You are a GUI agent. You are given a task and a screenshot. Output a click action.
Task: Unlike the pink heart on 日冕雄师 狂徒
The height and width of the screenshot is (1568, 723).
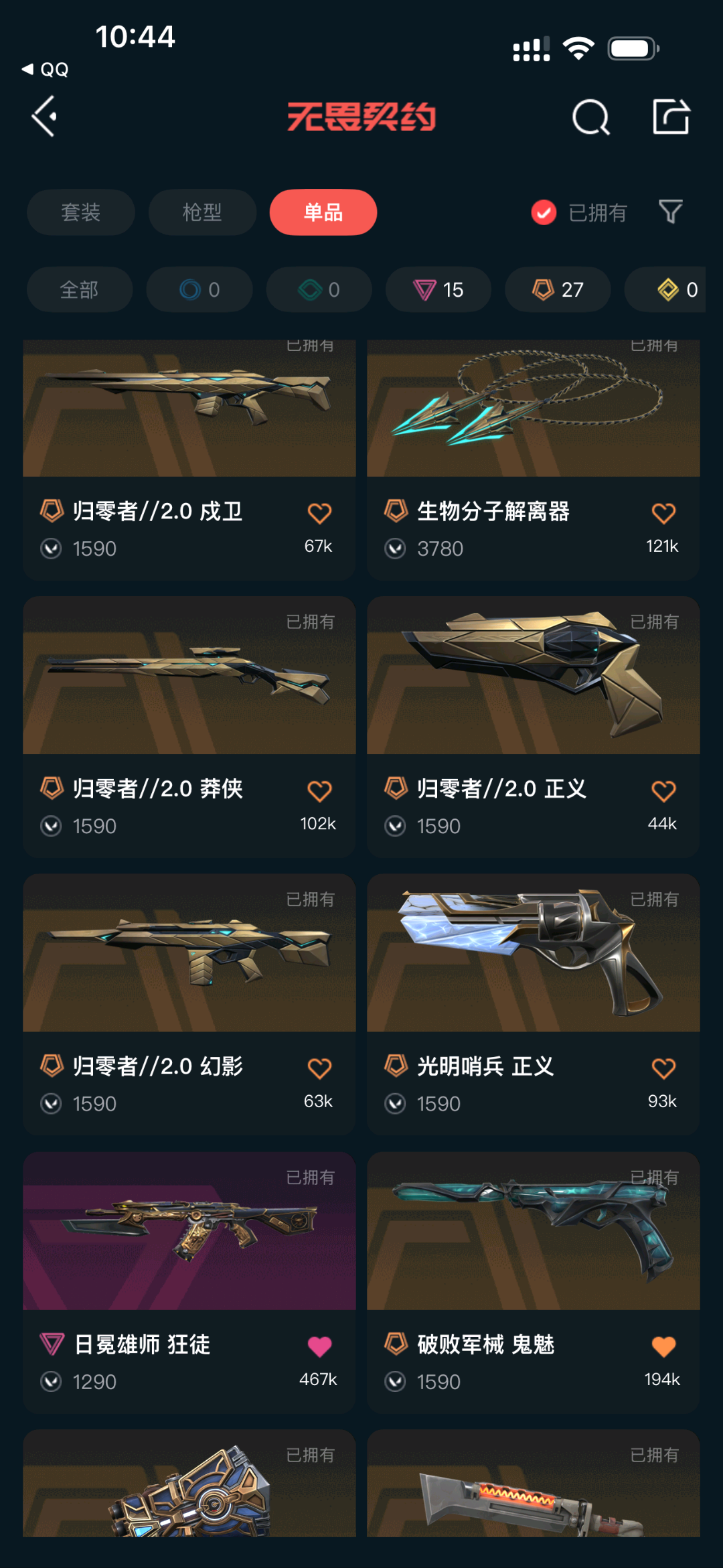click(319, 1346)
